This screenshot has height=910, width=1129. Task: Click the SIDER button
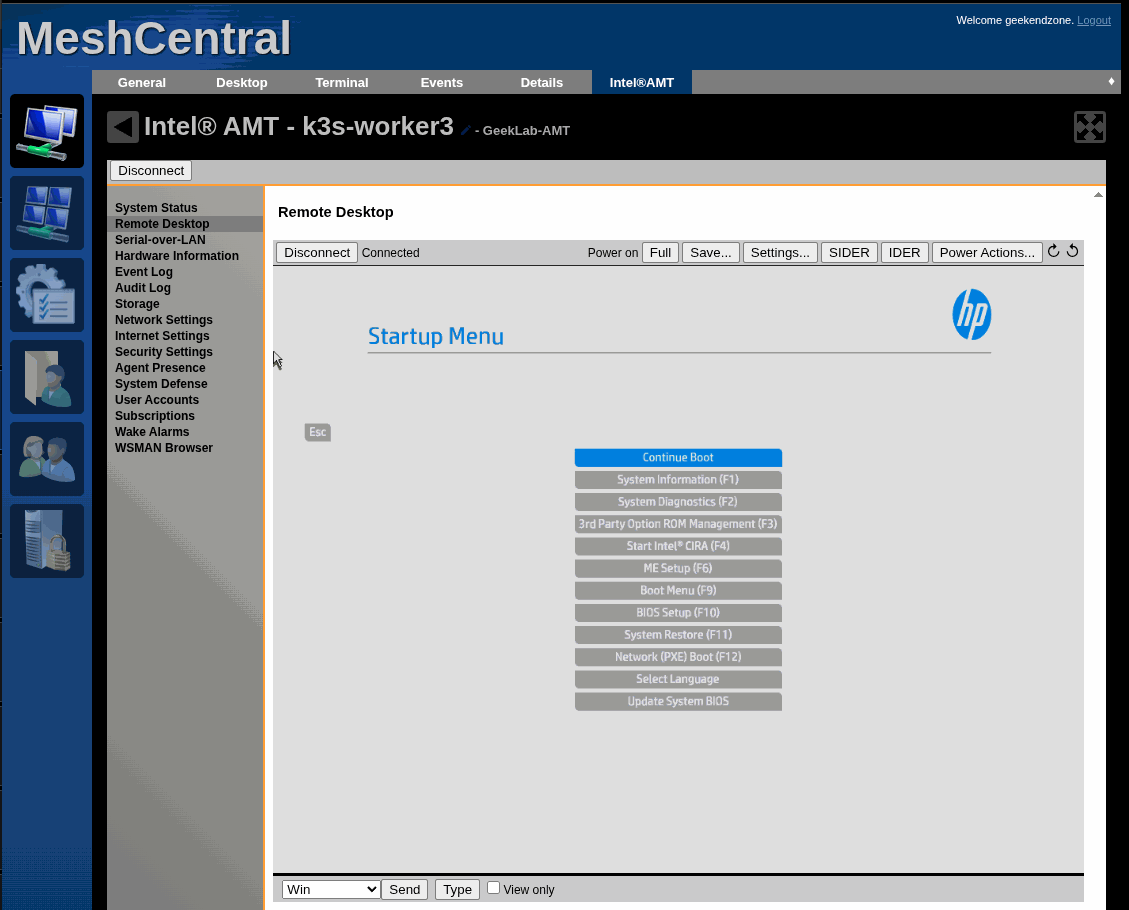coord(849,253)
